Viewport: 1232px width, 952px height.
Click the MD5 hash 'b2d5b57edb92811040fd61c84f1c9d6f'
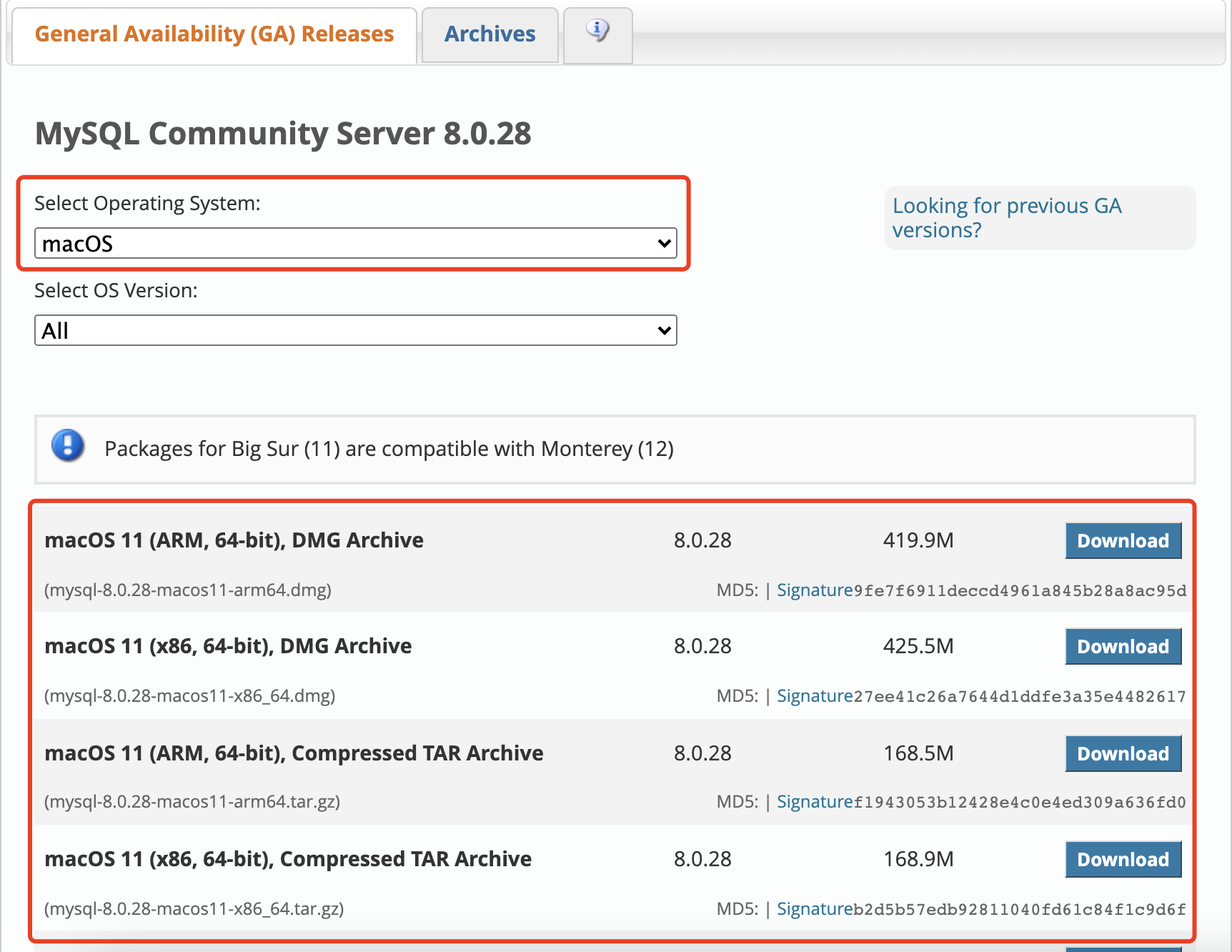(x=1020, y=910)
